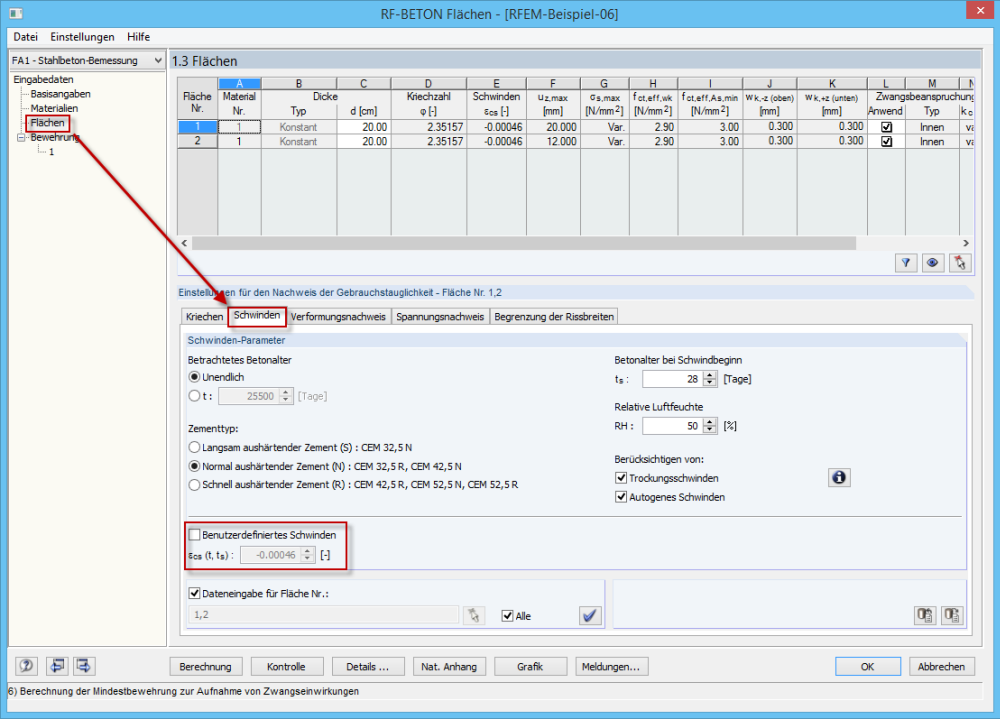The height and width of the screenshot is (719, 1000).
Task: Enable Benutzerdefiniertes Schwinden
Action: click(195, 535)
